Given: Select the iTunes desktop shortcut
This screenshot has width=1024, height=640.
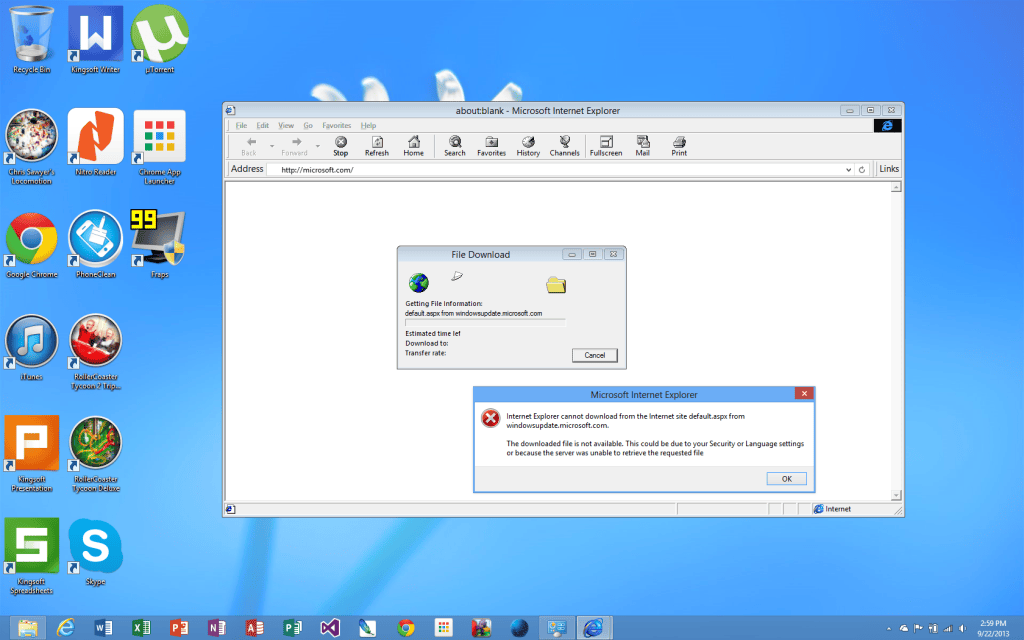Looking at the screenshot, I should click(31, 347).
